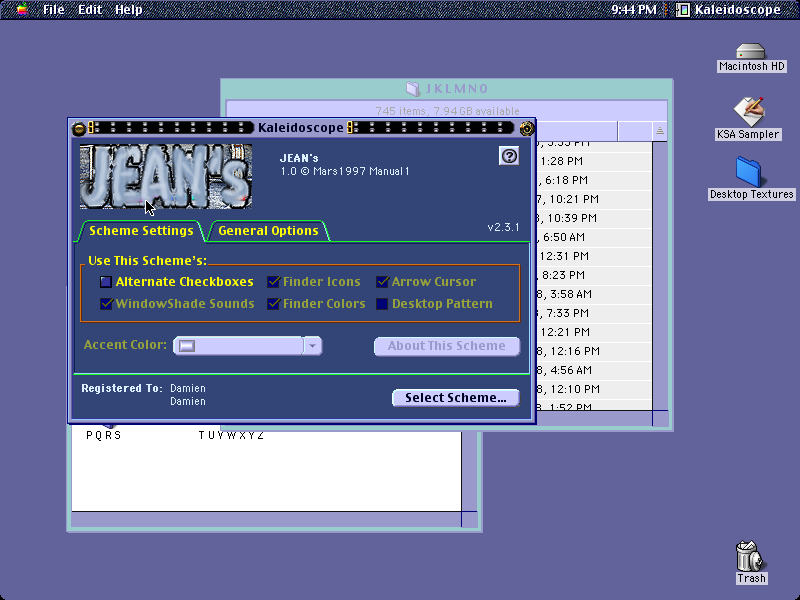Viewport: 800px width, 600px height.
Task: Click the About This Scheme button
Action: click(447, 346)
